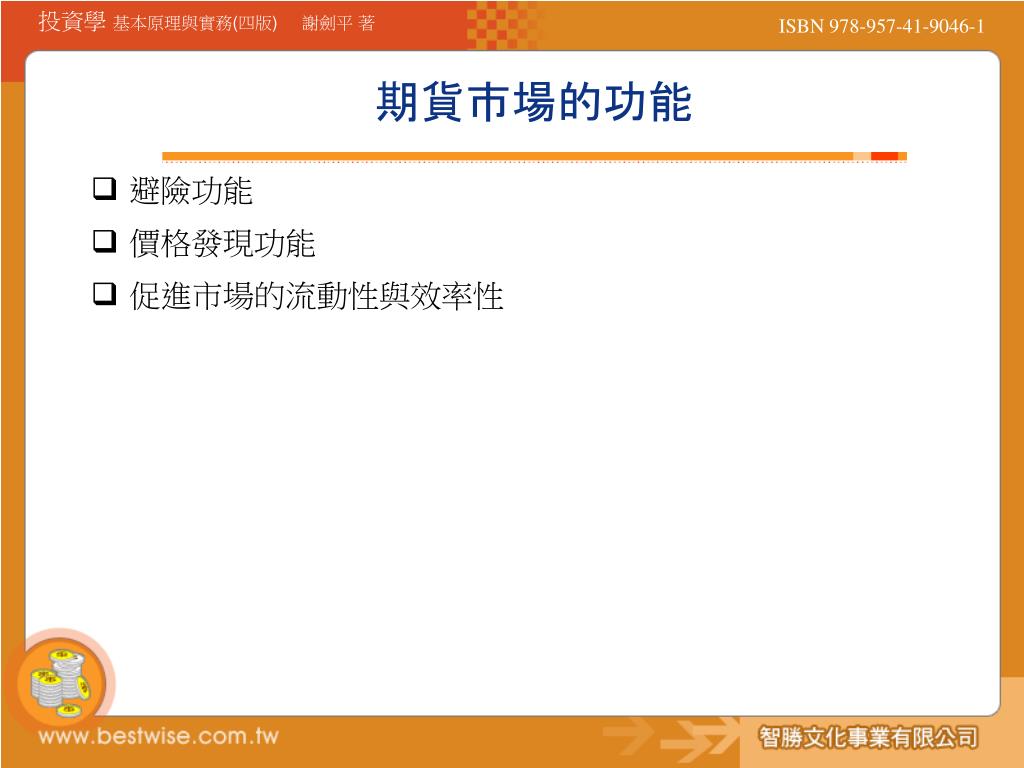Select the bullet 促進市場的流動性與效率性
The width and height of the screenshot is (1024, 768).
tap(316, 296)
